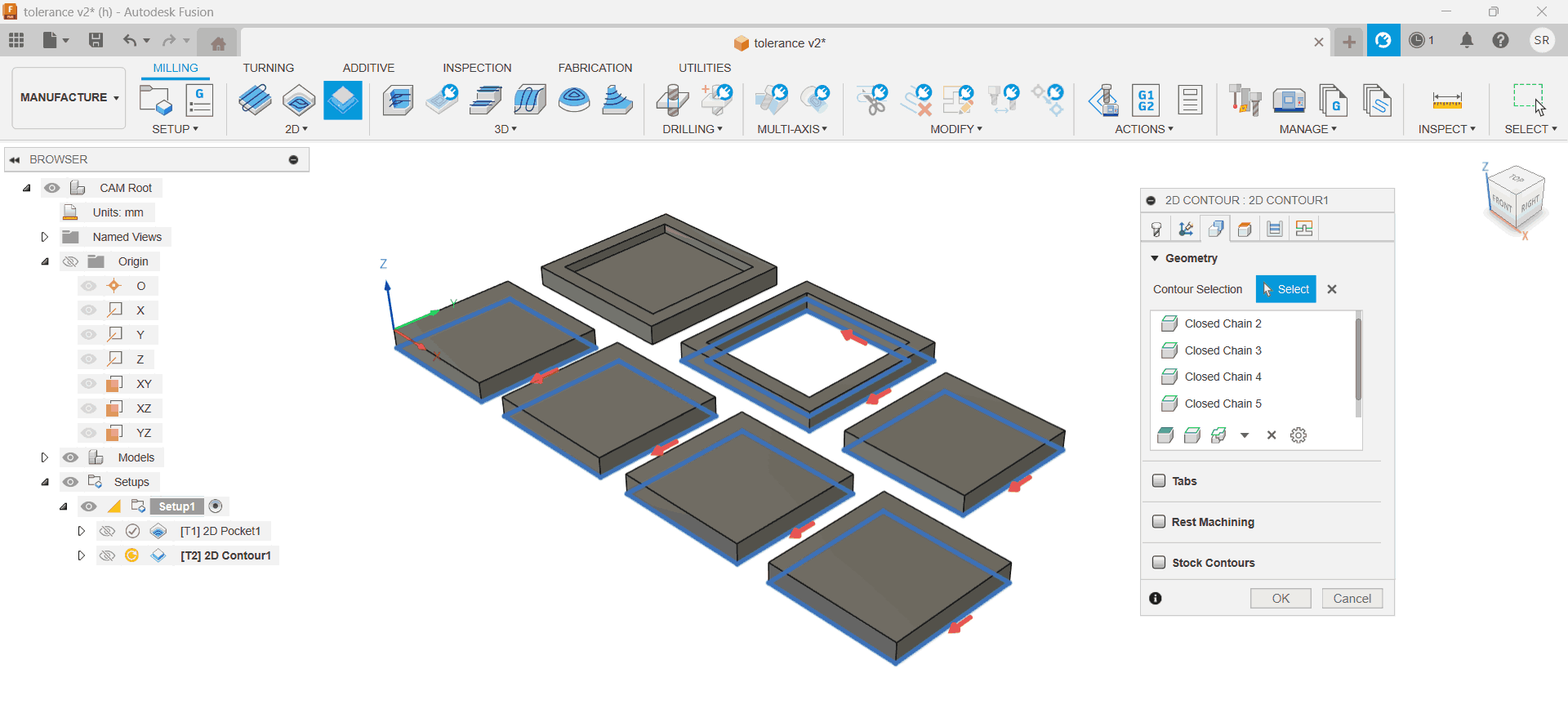This screenshot has width=1568, height=709.
Task: Open the MANUFACTURE workspace dropdown
Action: point(69,98)
